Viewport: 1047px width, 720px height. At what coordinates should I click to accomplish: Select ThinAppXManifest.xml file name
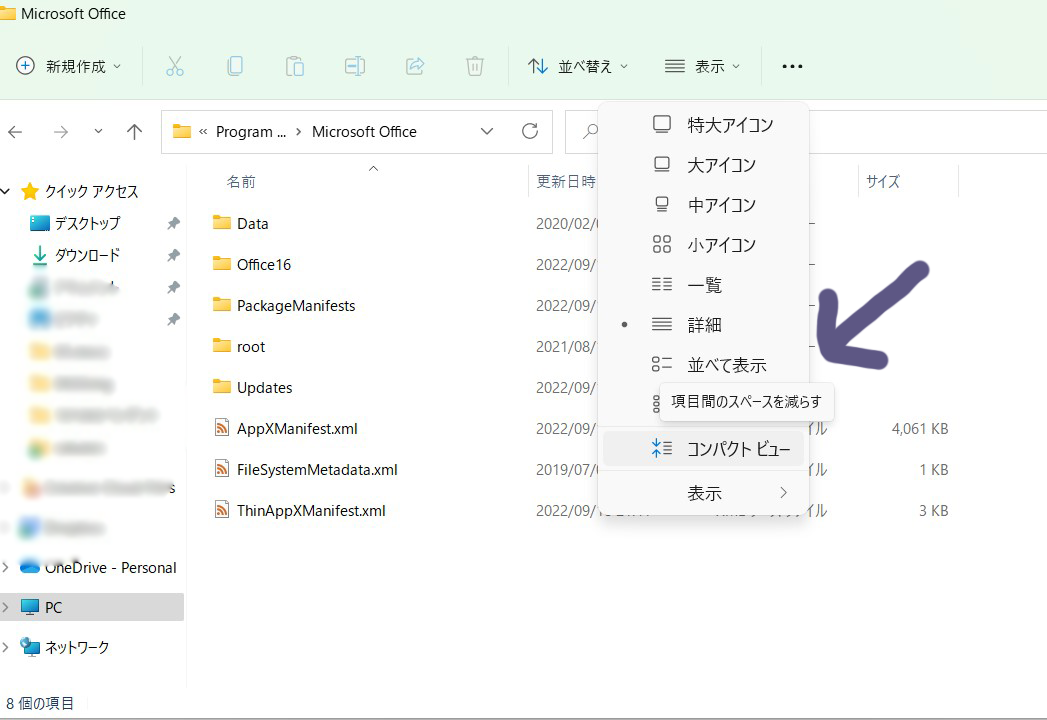(x=311, y=510)
